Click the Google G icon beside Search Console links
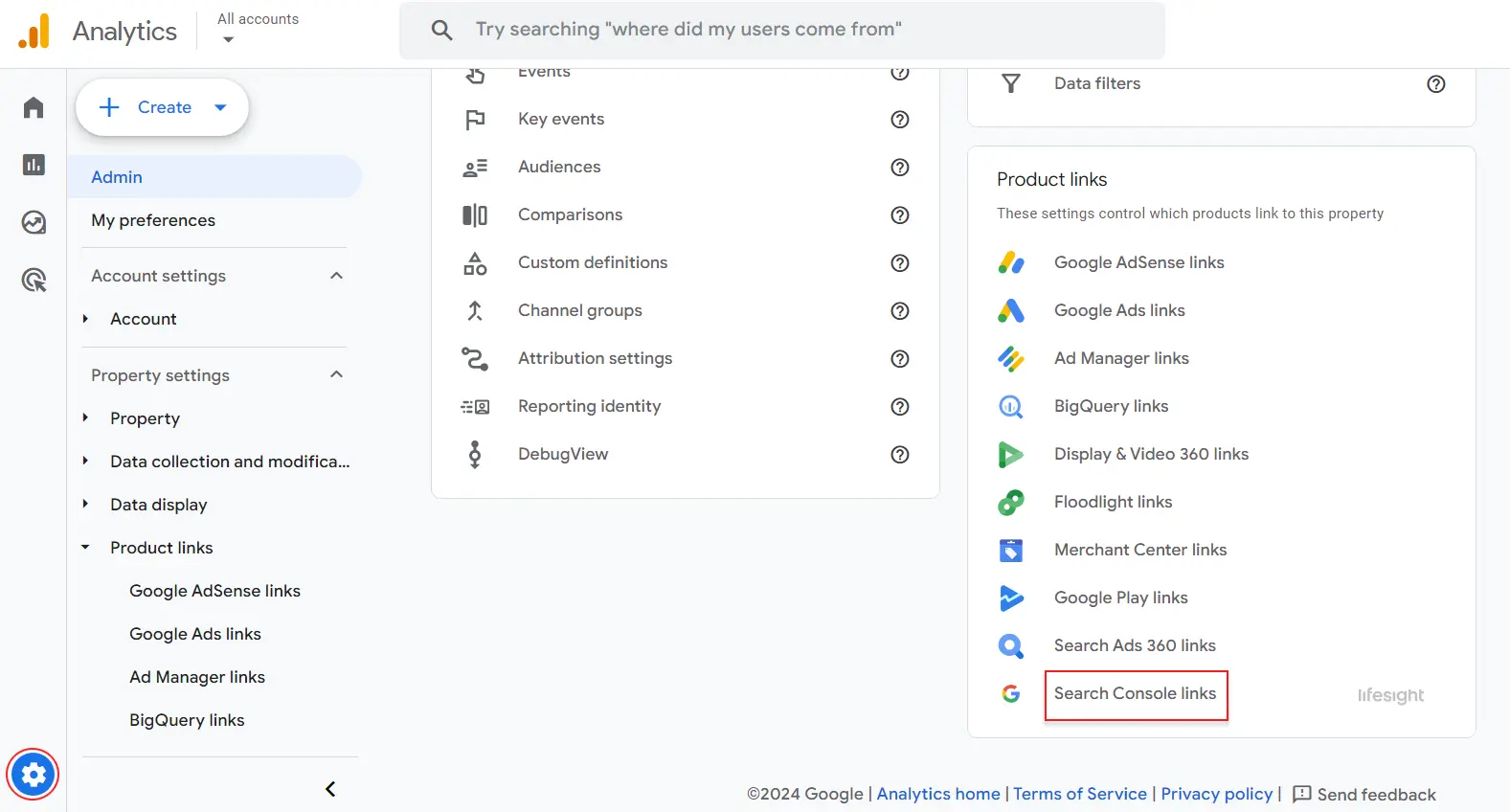This screenshot has width=1510, height=812. (x=1011, y=693)
